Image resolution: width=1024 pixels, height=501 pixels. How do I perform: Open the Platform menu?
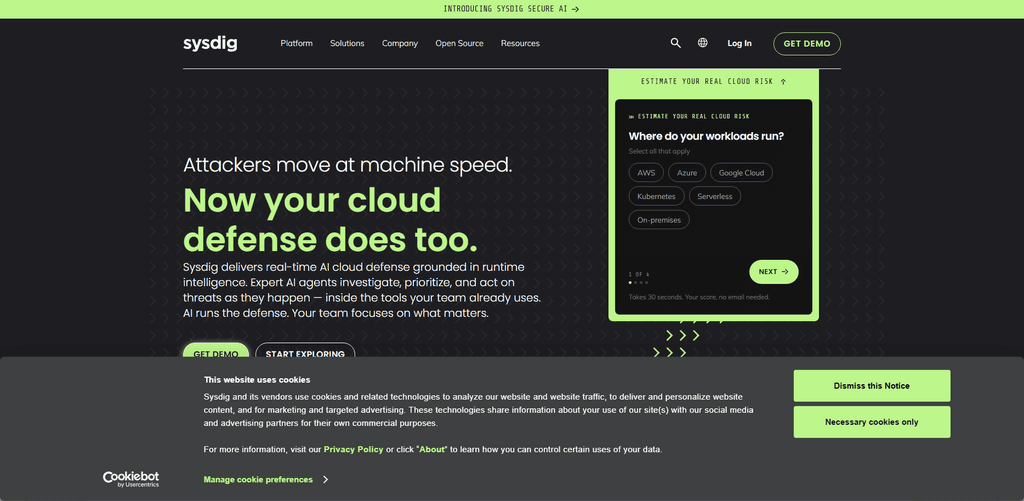tap(296, 43)
